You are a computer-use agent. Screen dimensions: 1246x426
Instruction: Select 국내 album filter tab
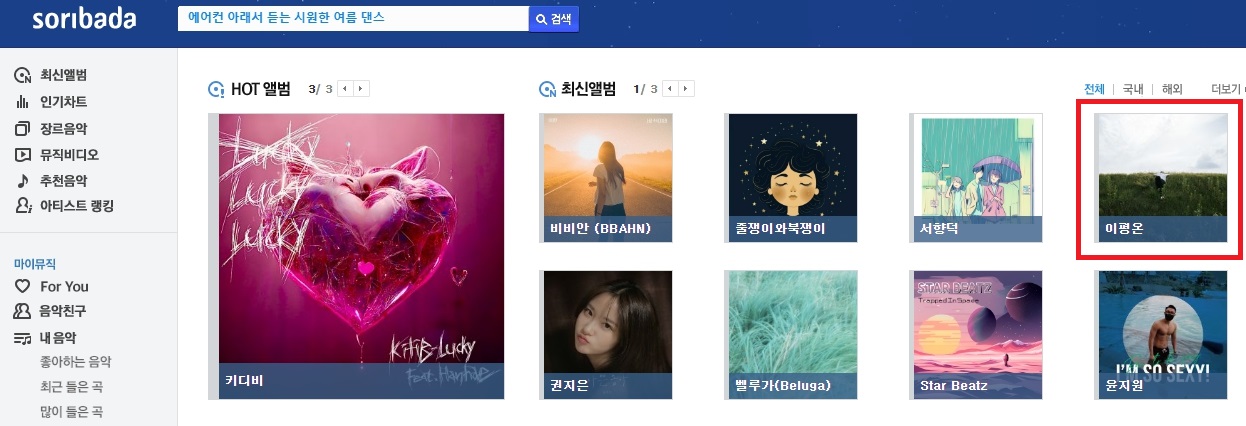[x=1133, y=89]
